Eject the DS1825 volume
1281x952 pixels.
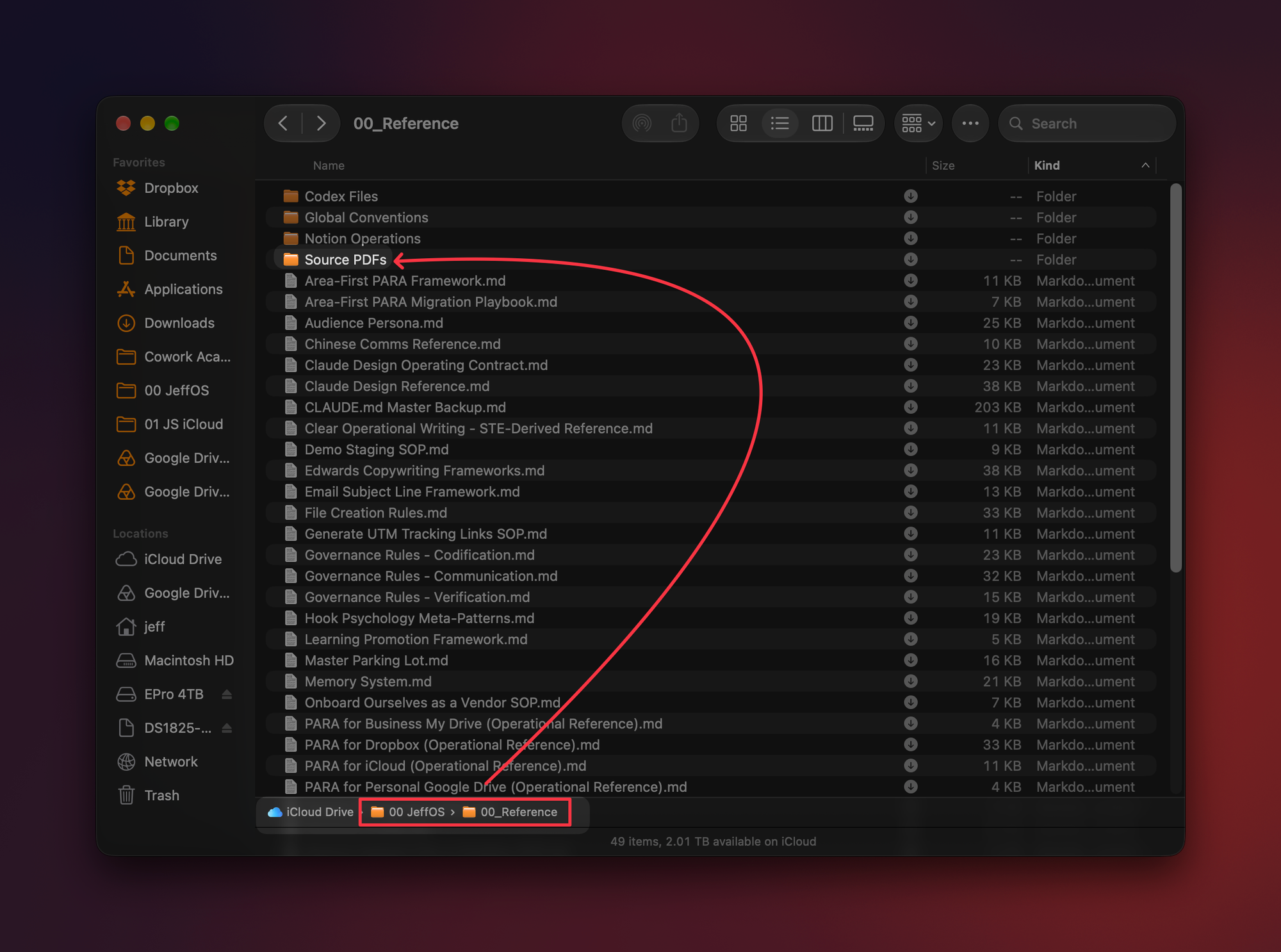point(227,728)
